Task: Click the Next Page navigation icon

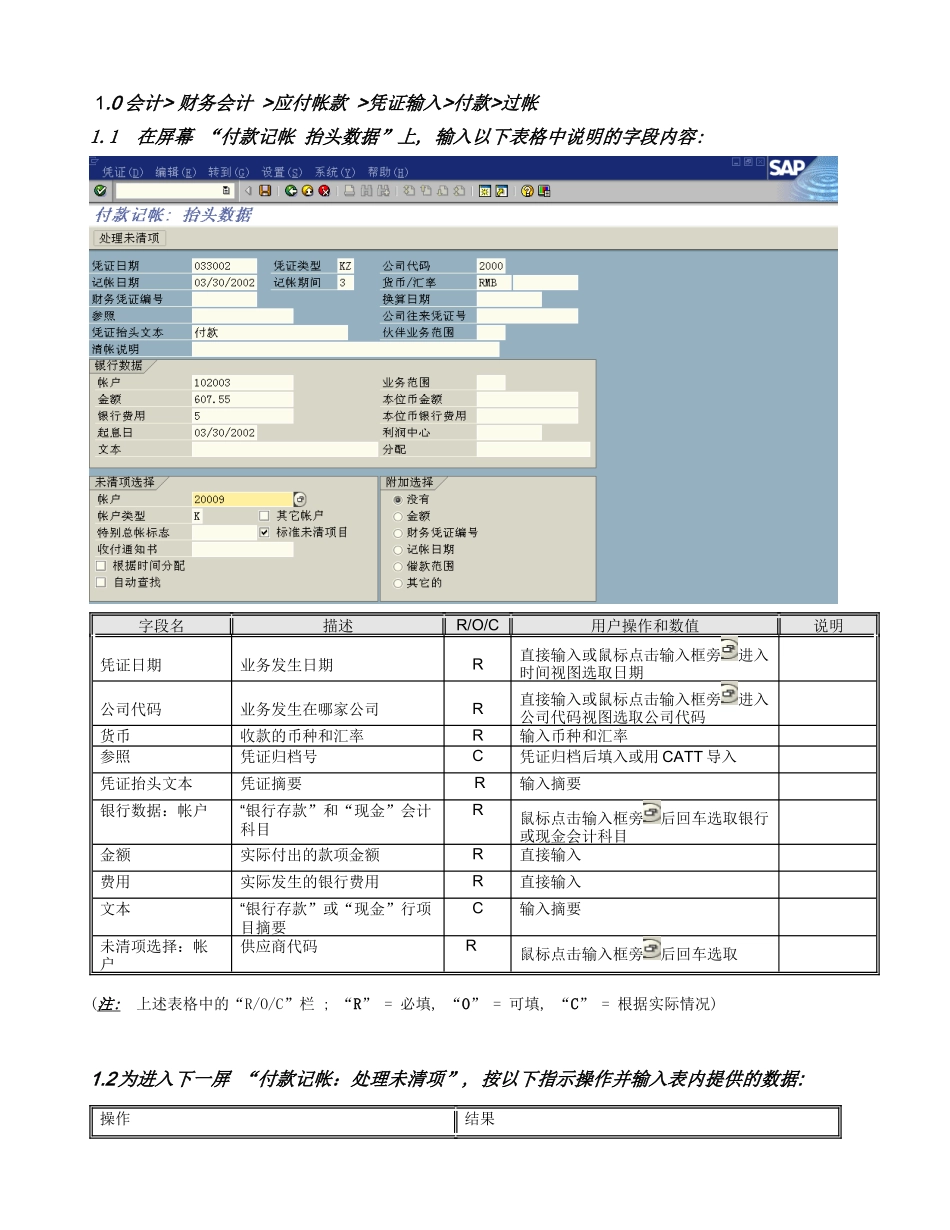Action: pyautogui.click(x=441, y=190)
